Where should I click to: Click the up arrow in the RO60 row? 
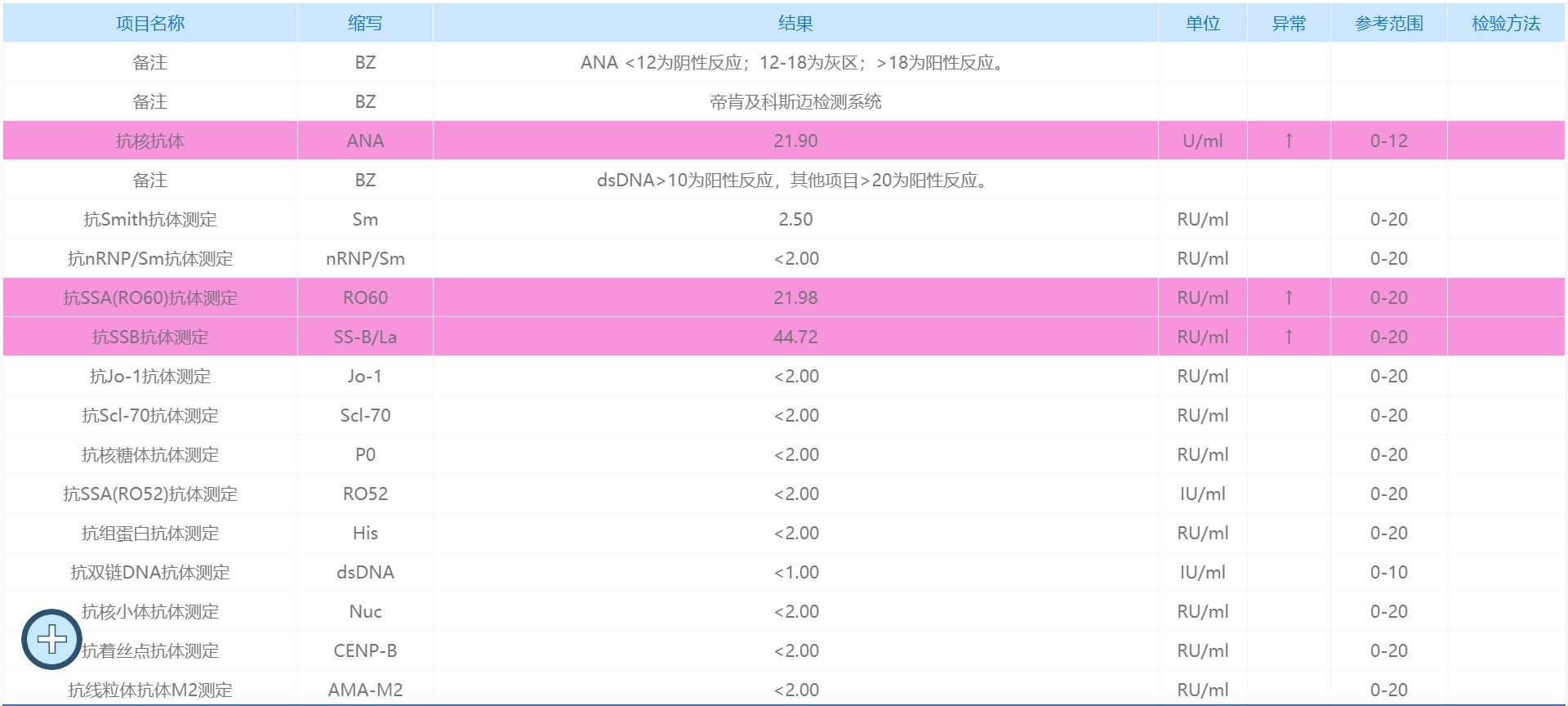click(x=1289, y=297)
